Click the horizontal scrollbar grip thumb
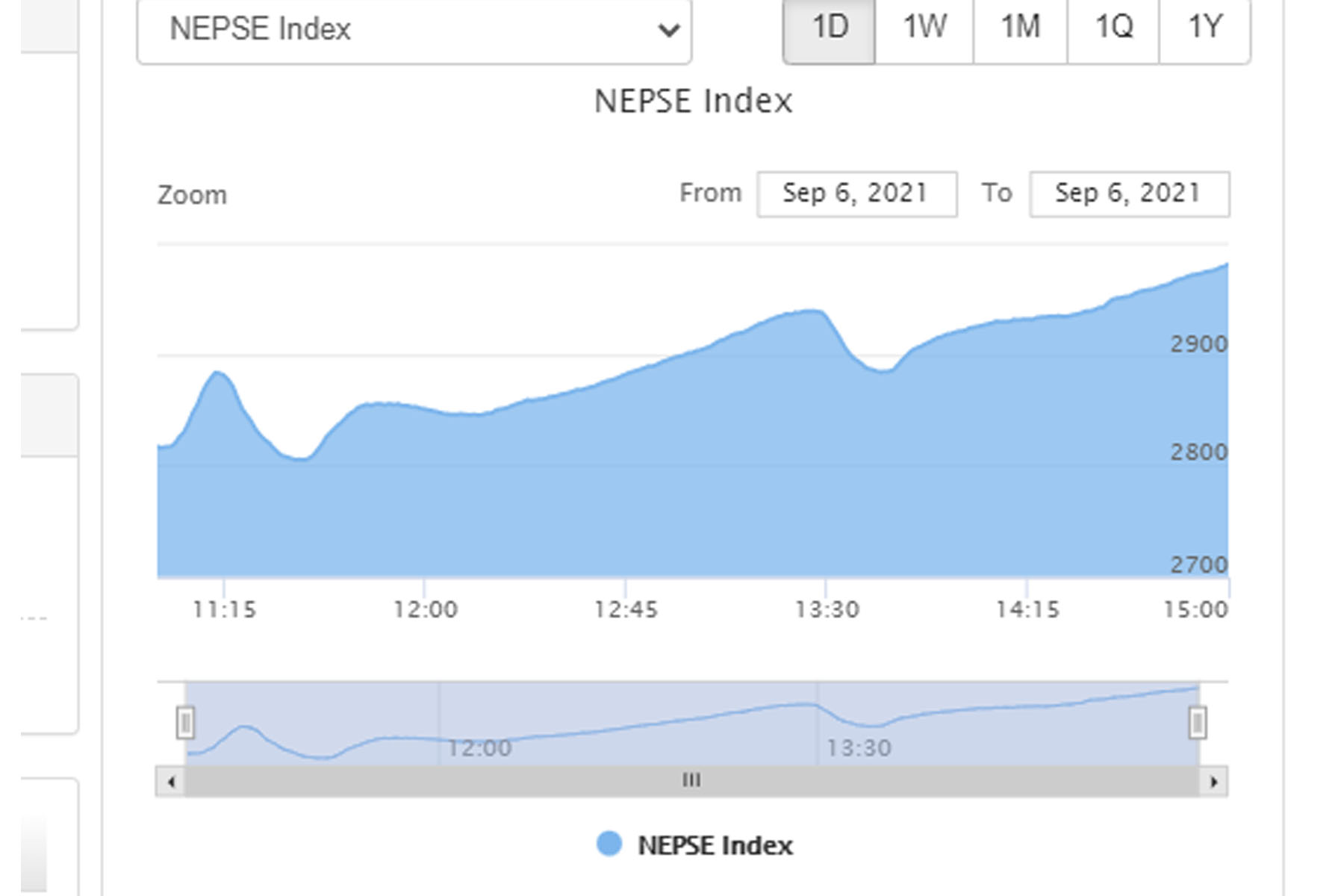 pos(691,781)
